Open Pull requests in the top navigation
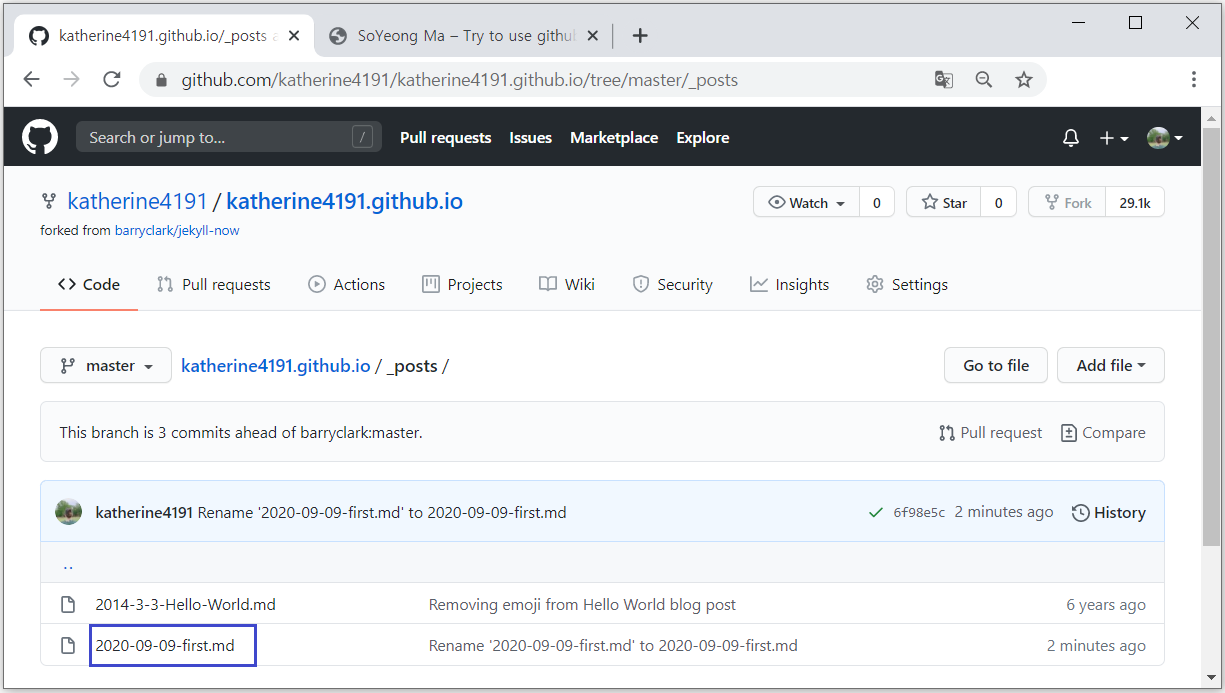The height and width of the screenshot is (693, 1225). pos(446,138)
